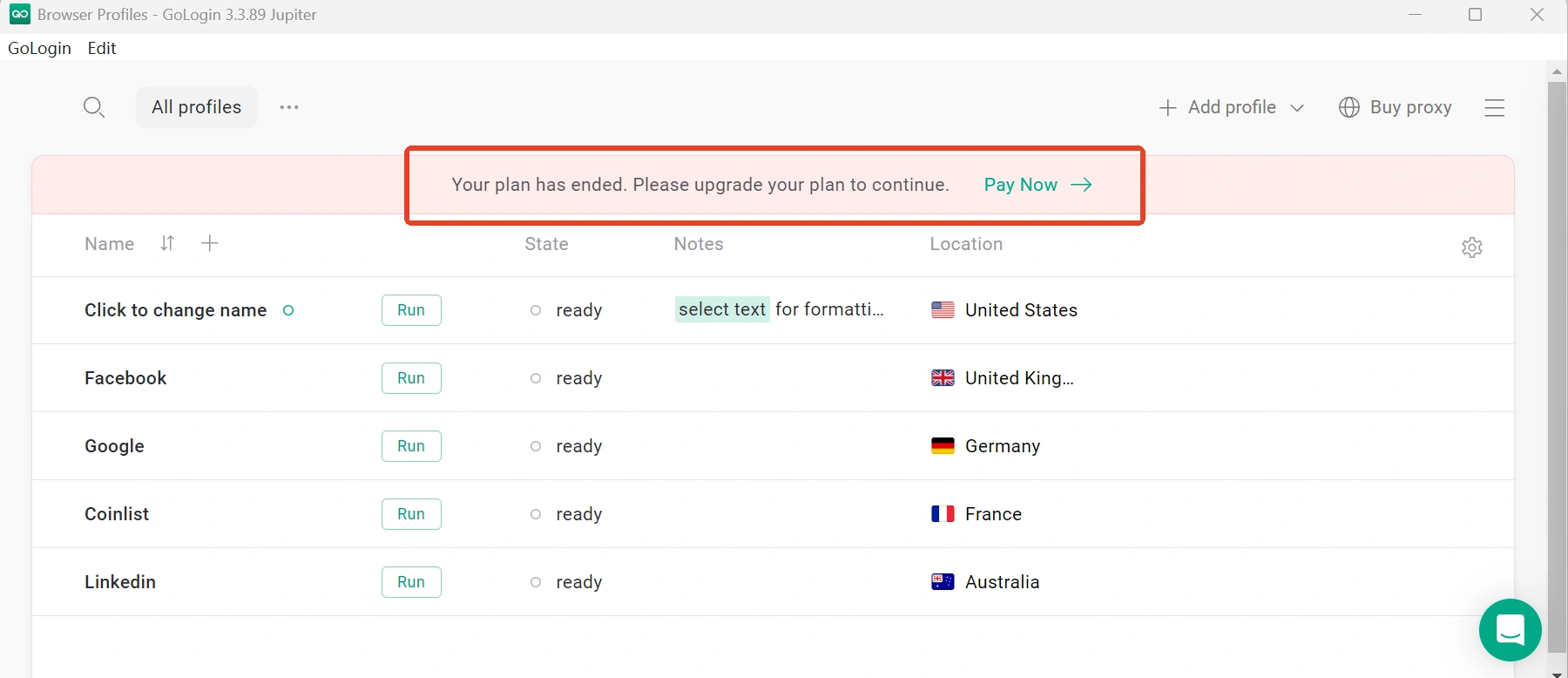Open table column settings gear

tap(1472, 247)
